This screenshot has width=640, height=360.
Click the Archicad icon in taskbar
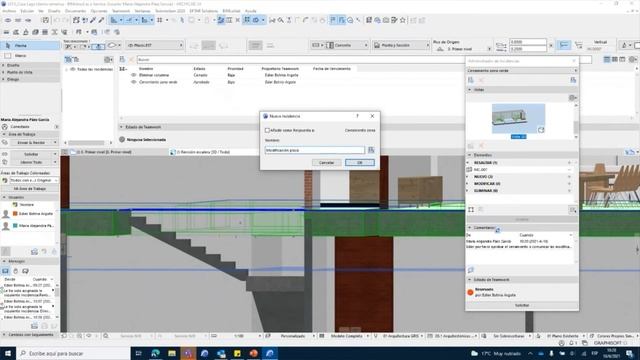pos(270,353)
